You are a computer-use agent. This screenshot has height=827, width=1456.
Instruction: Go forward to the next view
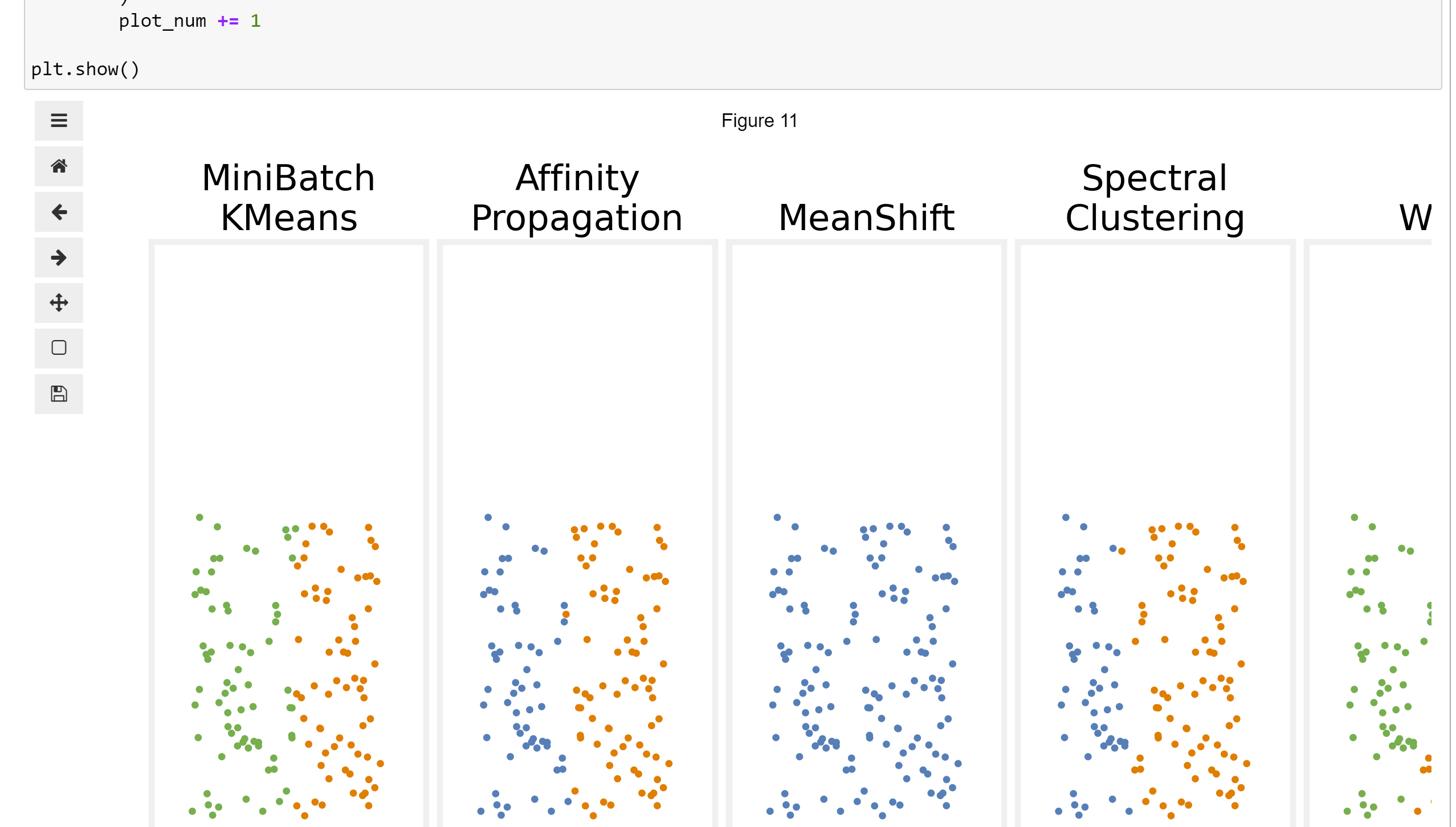[59, 257]
